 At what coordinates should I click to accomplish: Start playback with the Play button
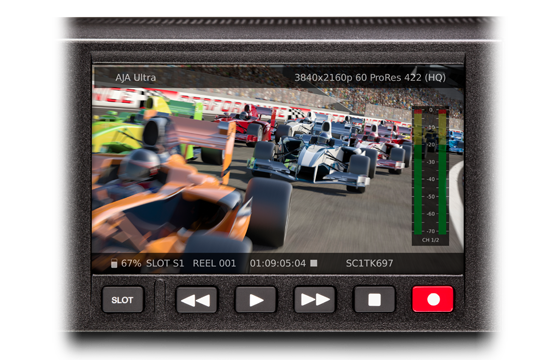pyautogui.click(x=256, y=299)
